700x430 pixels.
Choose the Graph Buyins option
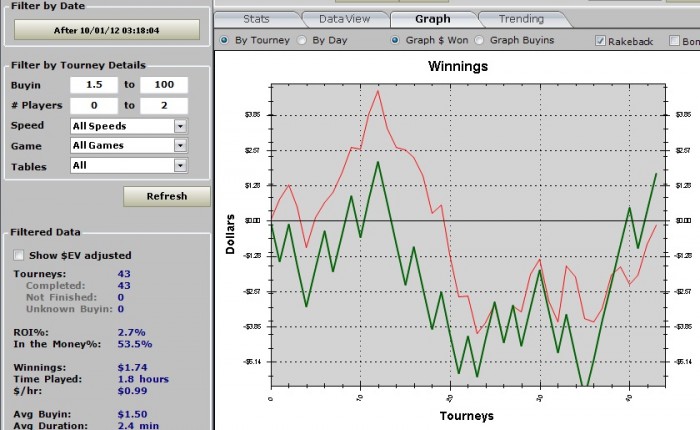tap(479, 40)
